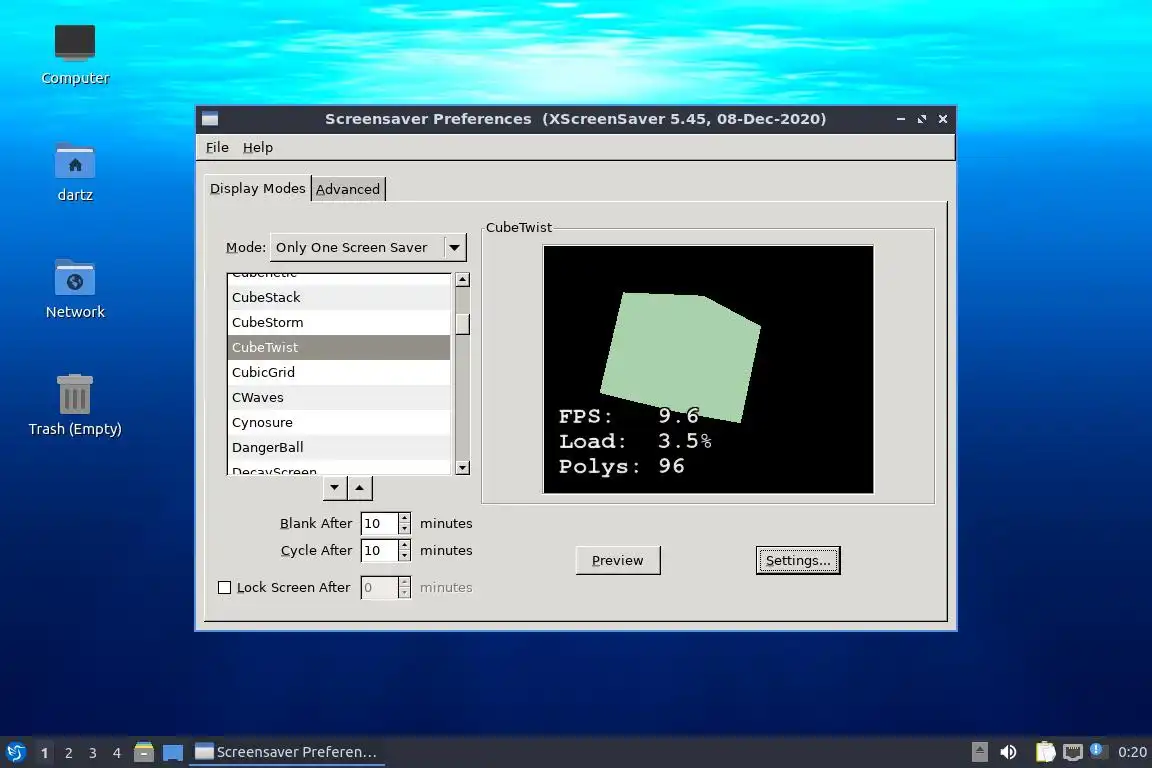This screenshot has width=1152, height=768.
Task: Open the start menu icon in the taskbar
Action: click(15, 752)
